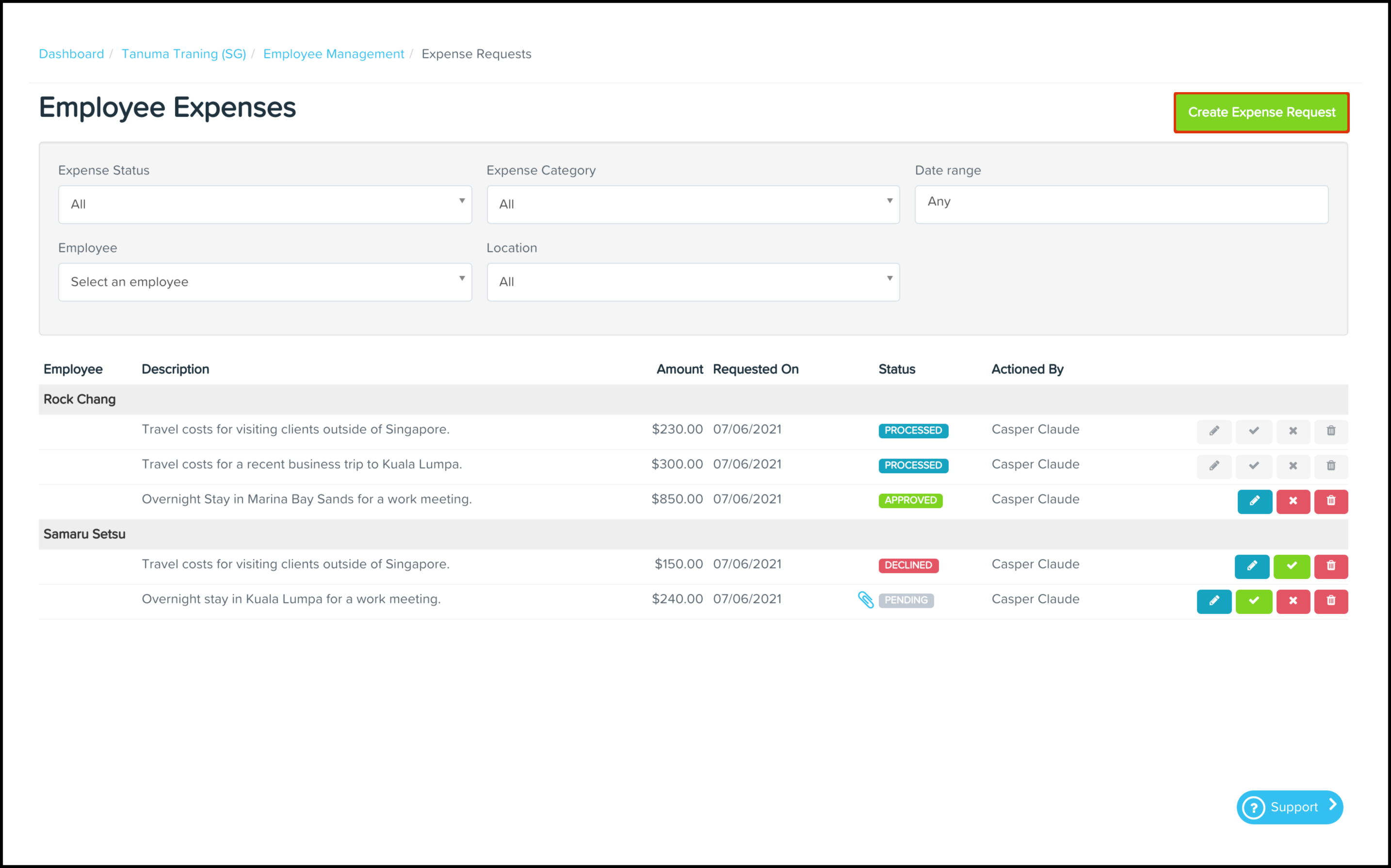The width and height of the screenshot is (1391, 868).
Task: Open the paperclip attachment on the pending expense
Action: point(865,600)
